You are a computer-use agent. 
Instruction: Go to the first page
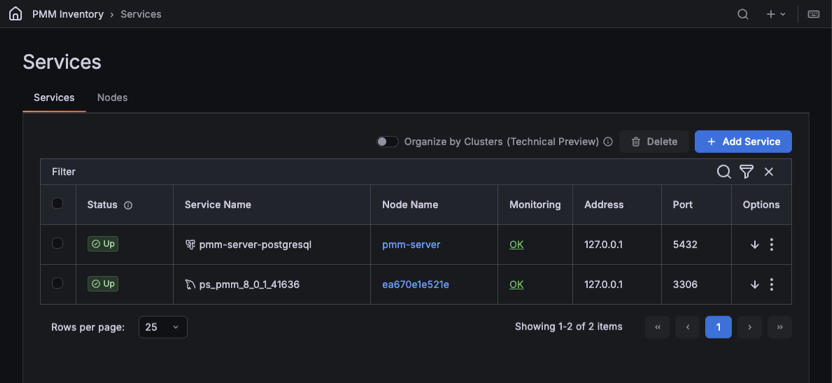[657, 327]
